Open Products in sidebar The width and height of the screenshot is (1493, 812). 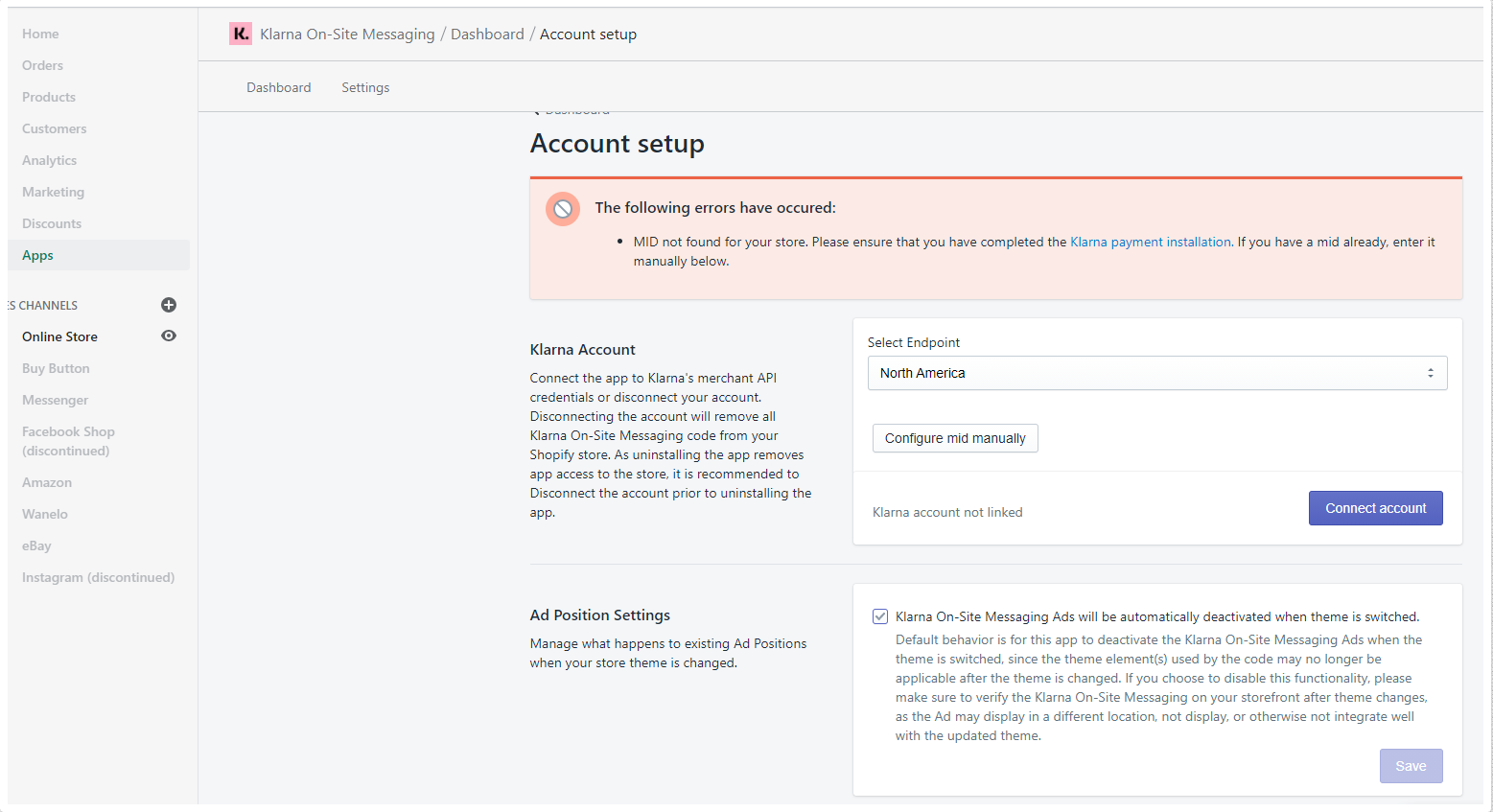49,97
